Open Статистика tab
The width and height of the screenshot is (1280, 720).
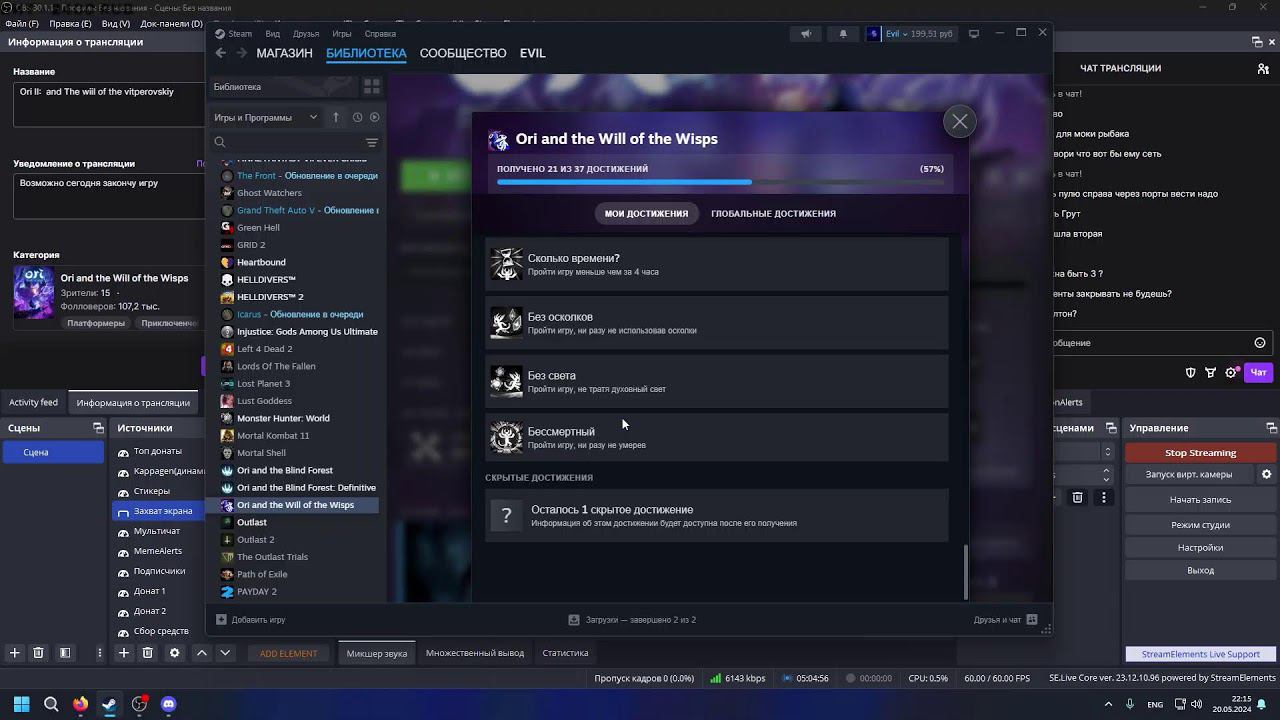coord(565,653)
